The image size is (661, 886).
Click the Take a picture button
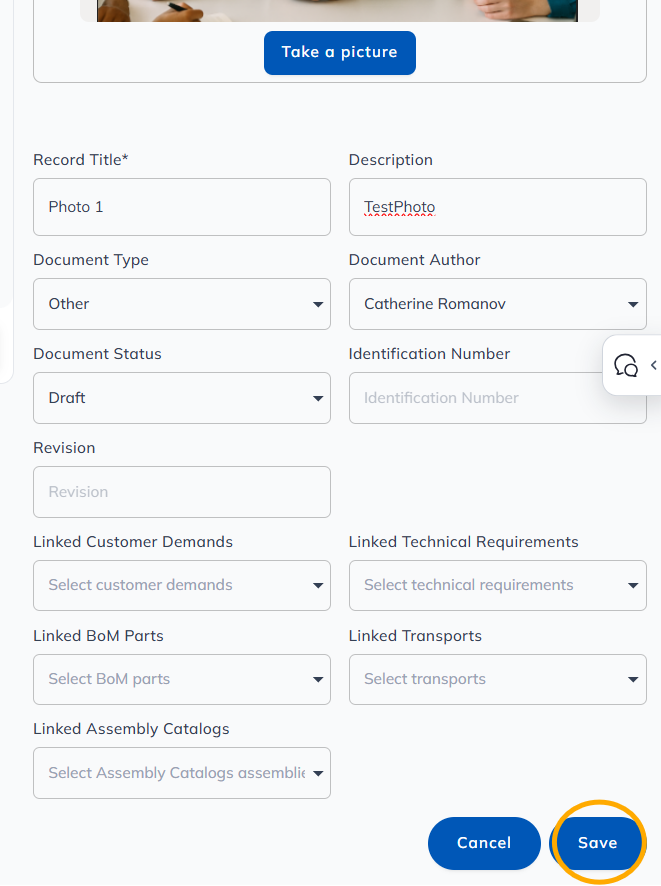[340, 53]
